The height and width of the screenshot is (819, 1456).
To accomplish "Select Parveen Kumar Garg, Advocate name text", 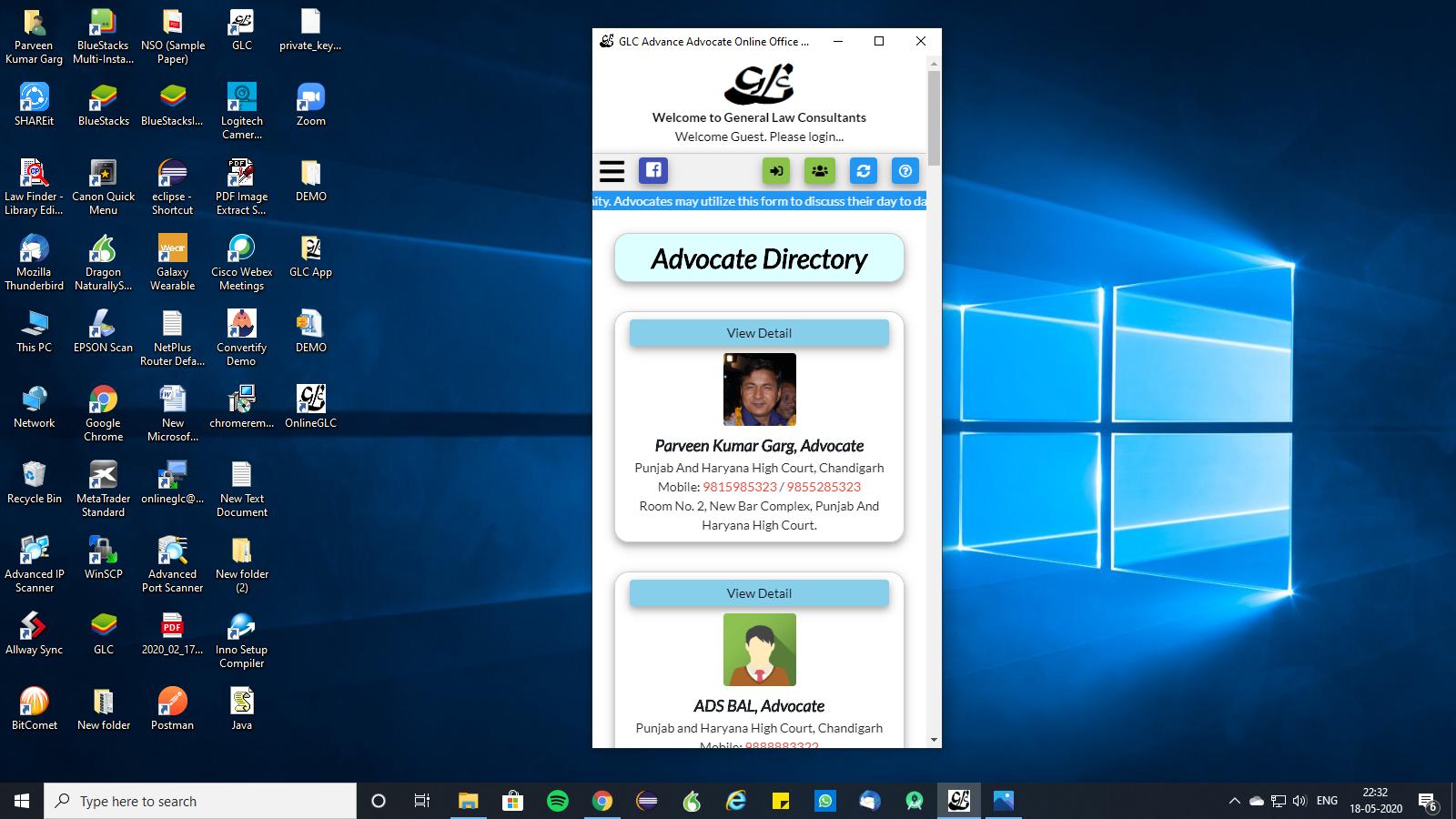I will coord(759,446).
